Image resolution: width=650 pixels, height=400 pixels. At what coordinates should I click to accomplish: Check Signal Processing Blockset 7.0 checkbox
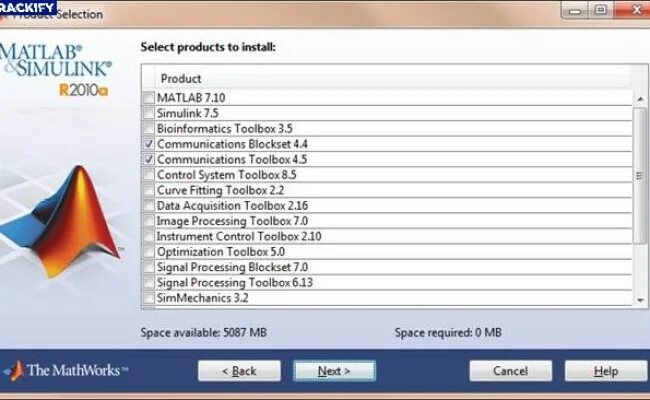coord(148,267)
